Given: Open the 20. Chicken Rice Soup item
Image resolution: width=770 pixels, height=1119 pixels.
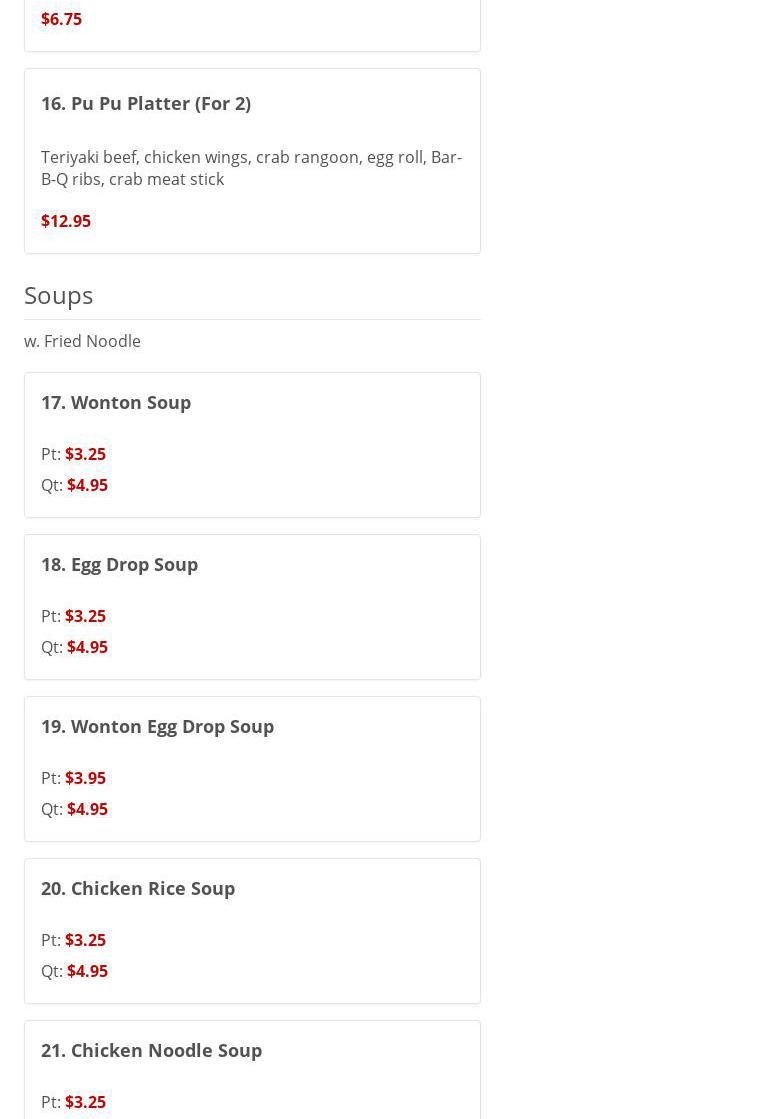Looking at the screenshot, I should pos(138,888).
